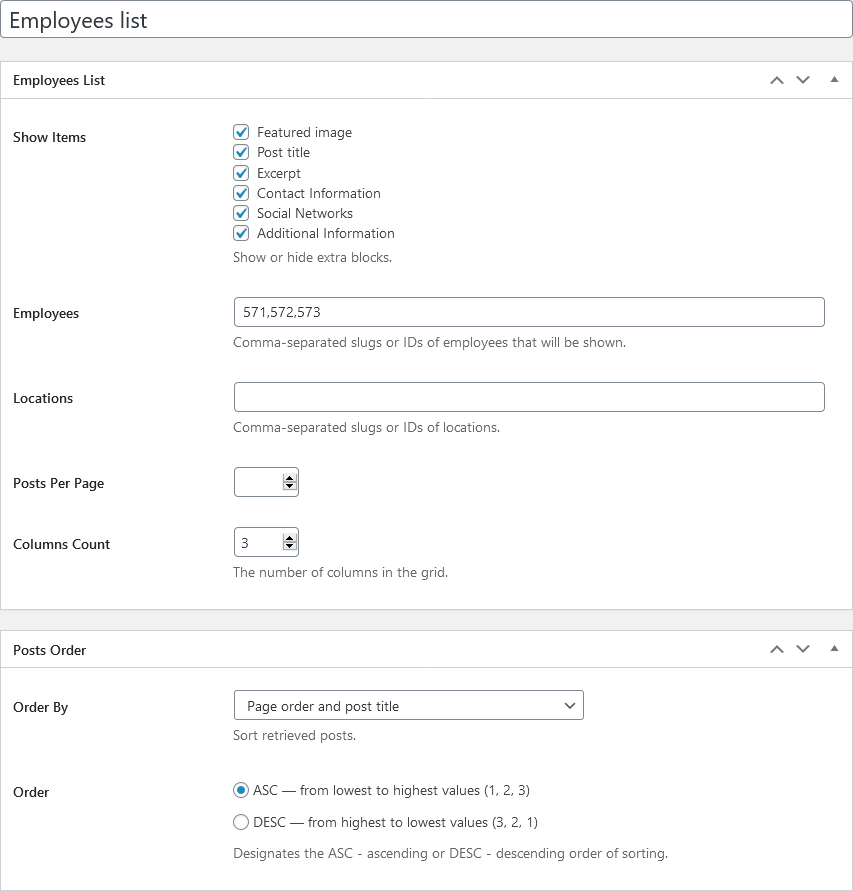Image resolution: width=853 pixels, height=891 pixels.
Task: Click the Show Items field label
Action: (49, 138)
